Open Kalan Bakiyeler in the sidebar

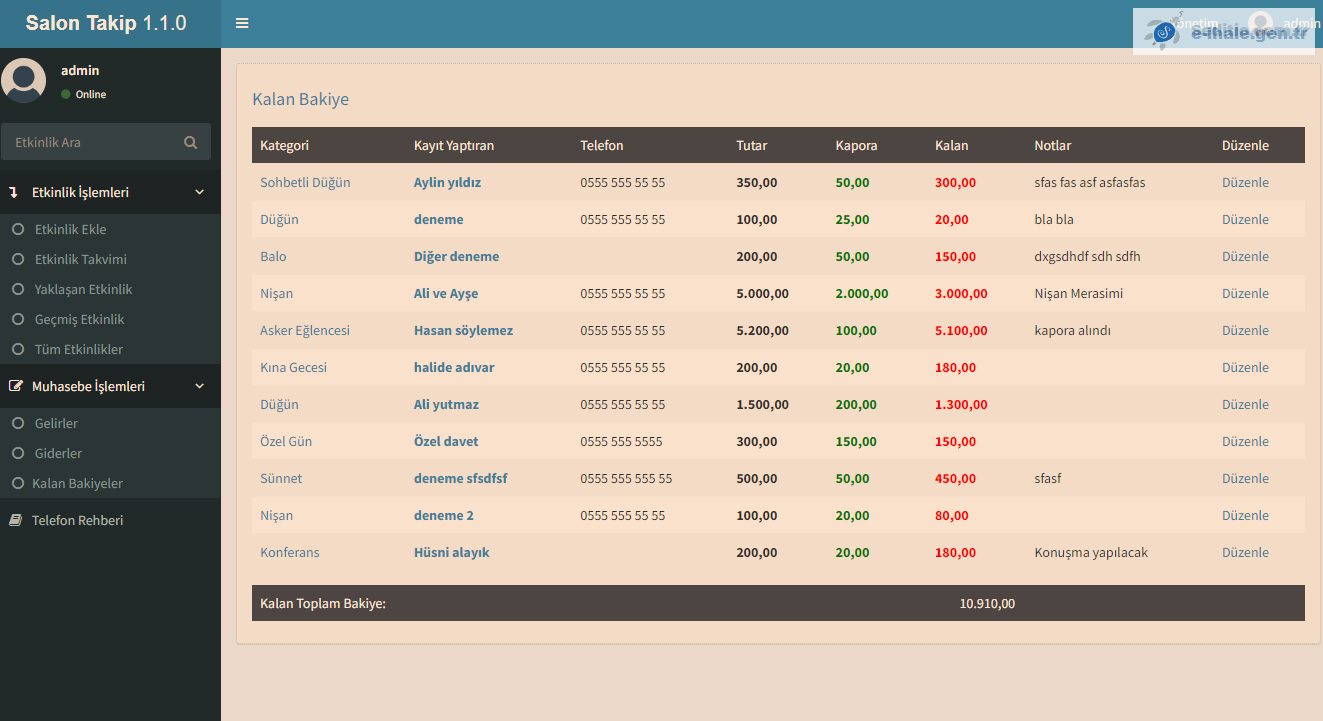[x=77, y=483]
